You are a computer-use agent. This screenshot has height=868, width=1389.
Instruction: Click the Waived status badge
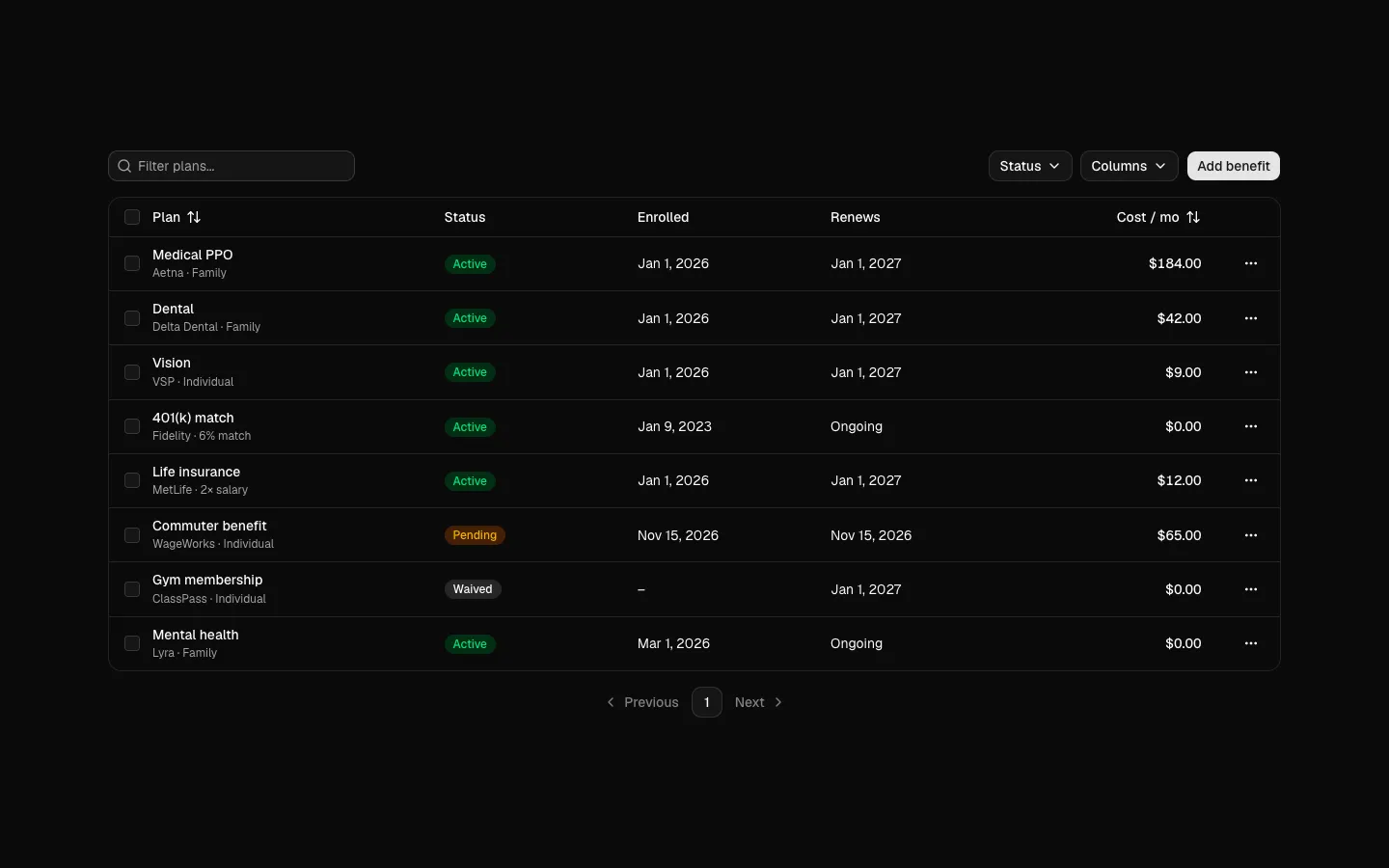pos(473,589)
